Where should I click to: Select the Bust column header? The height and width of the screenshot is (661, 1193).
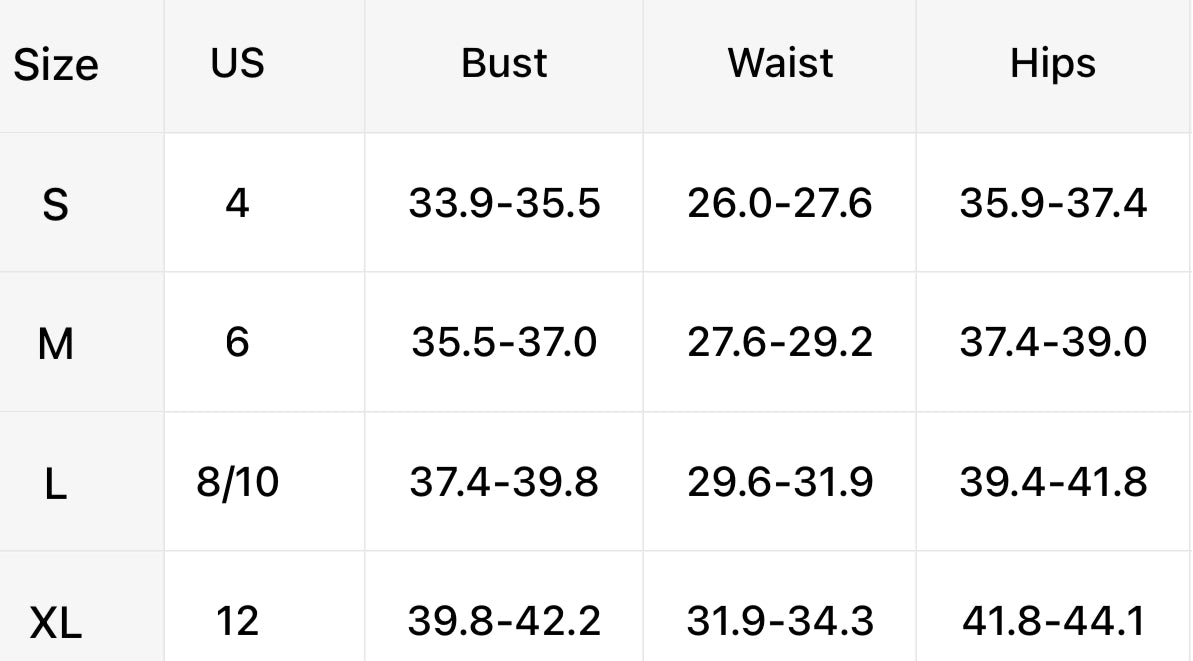coord(504,63)
